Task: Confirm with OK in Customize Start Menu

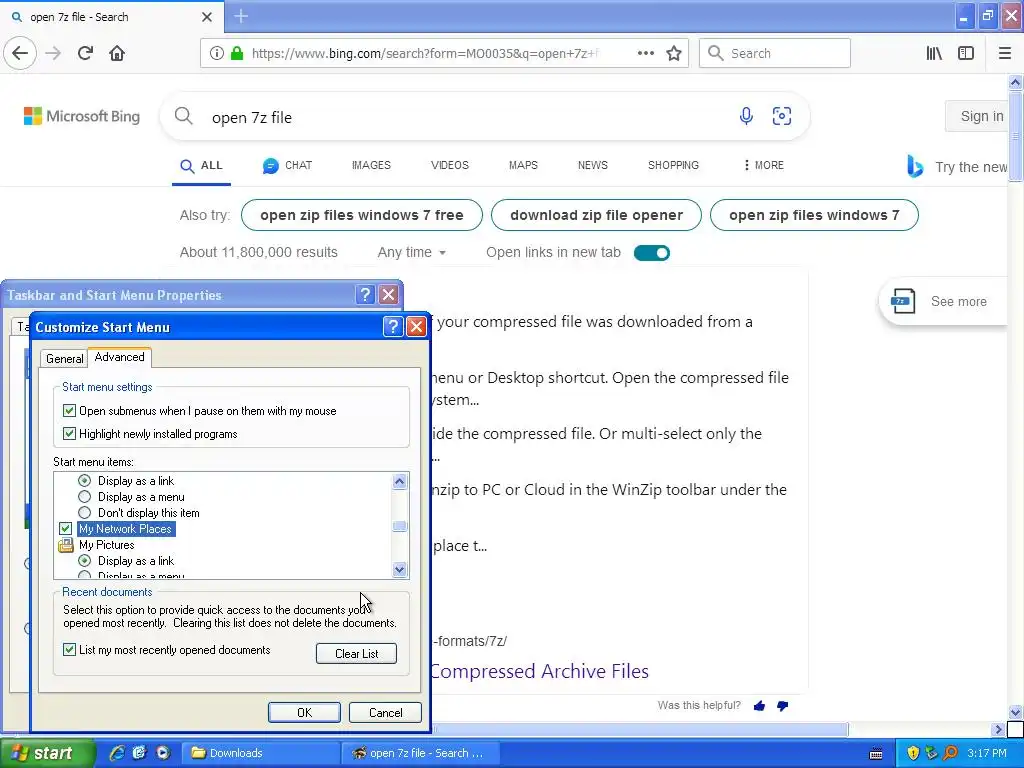Action: pyautogui.click(x=304, y=712)
